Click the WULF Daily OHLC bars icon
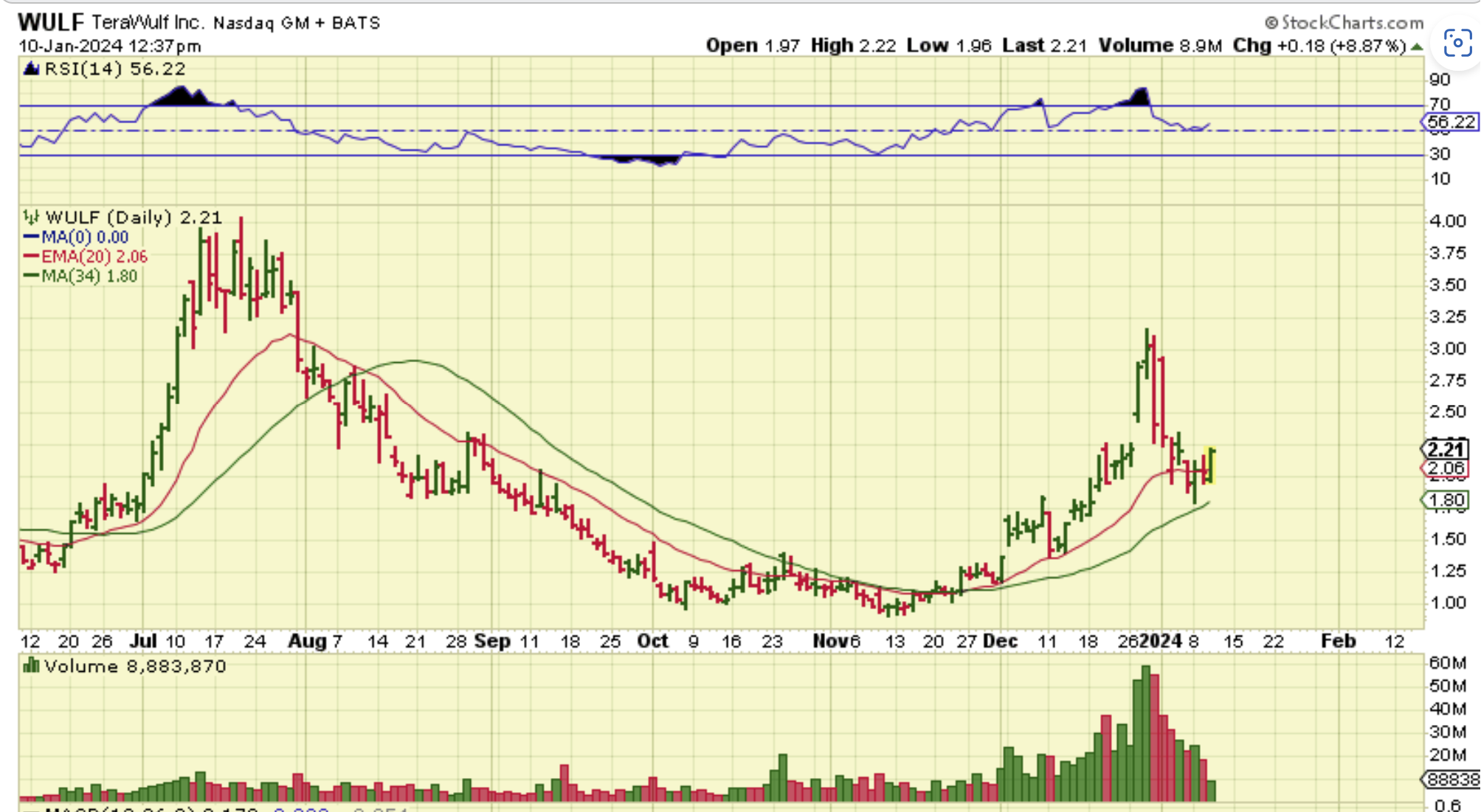This screenshot has width=1481, height=812. [31, 218]
